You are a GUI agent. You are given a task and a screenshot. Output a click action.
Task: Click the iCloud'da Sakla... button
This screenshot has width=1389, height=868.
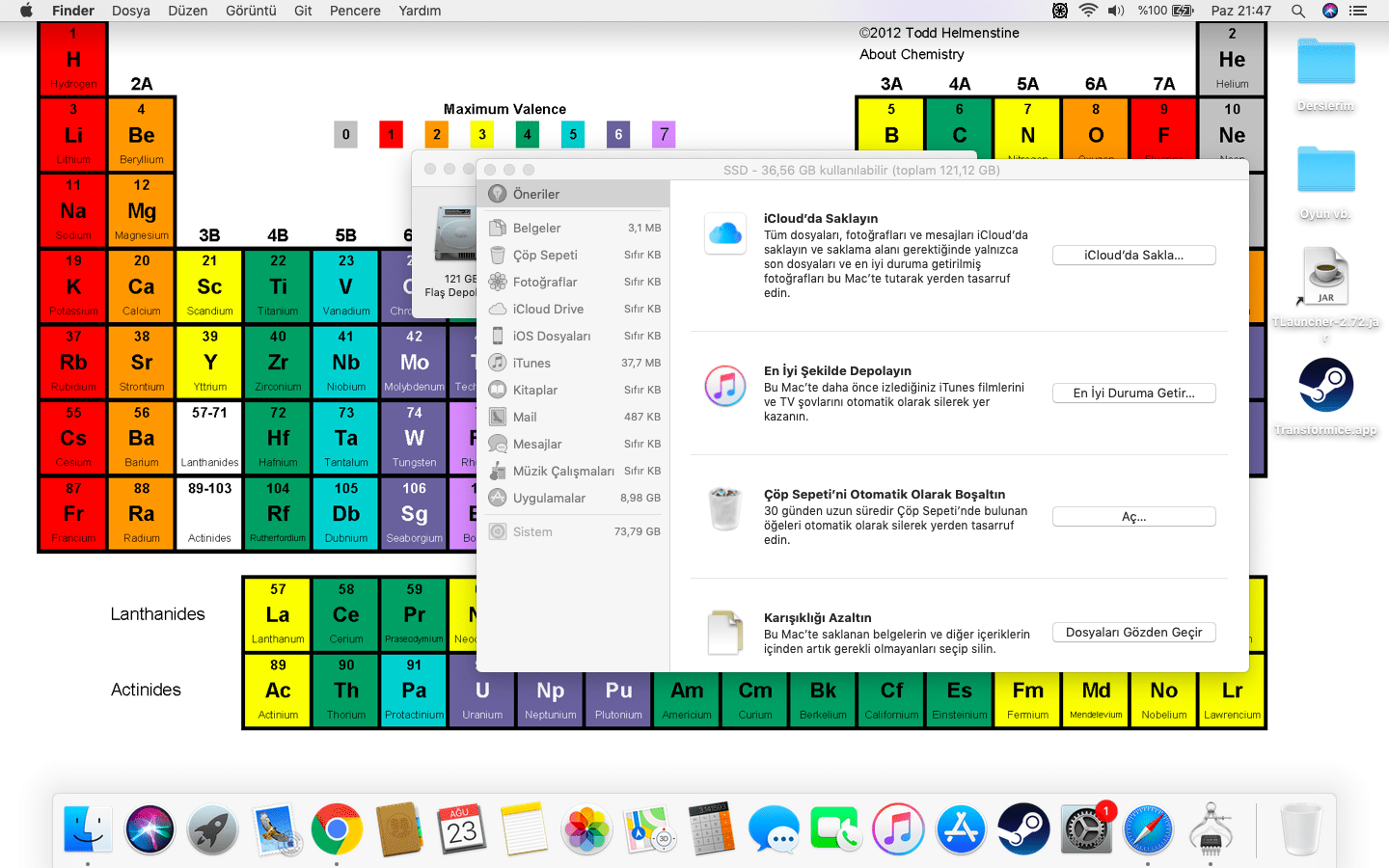[1134, 256]
